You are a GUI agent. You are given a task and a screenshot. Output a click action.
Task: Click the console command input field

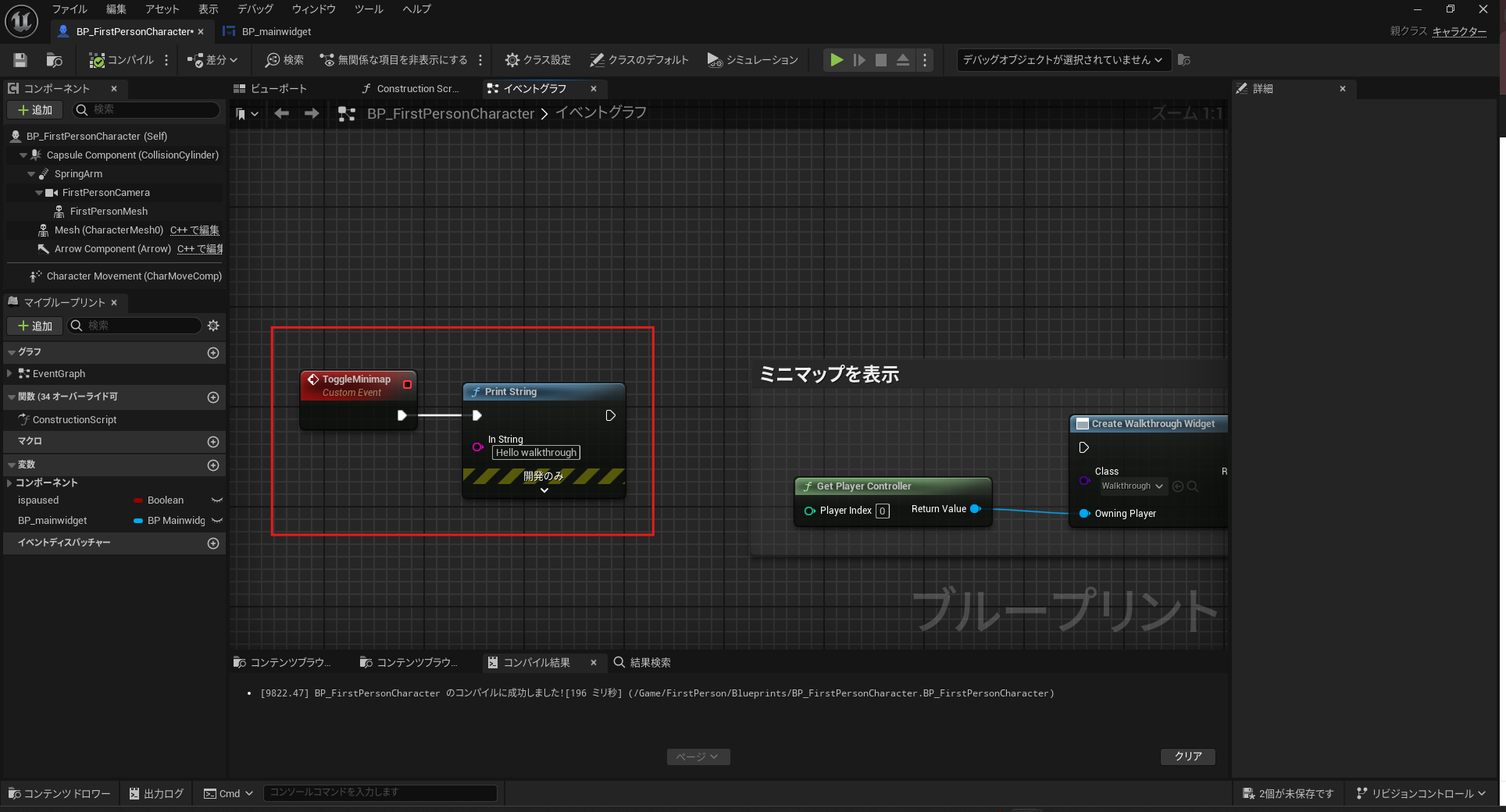point(380,792)
